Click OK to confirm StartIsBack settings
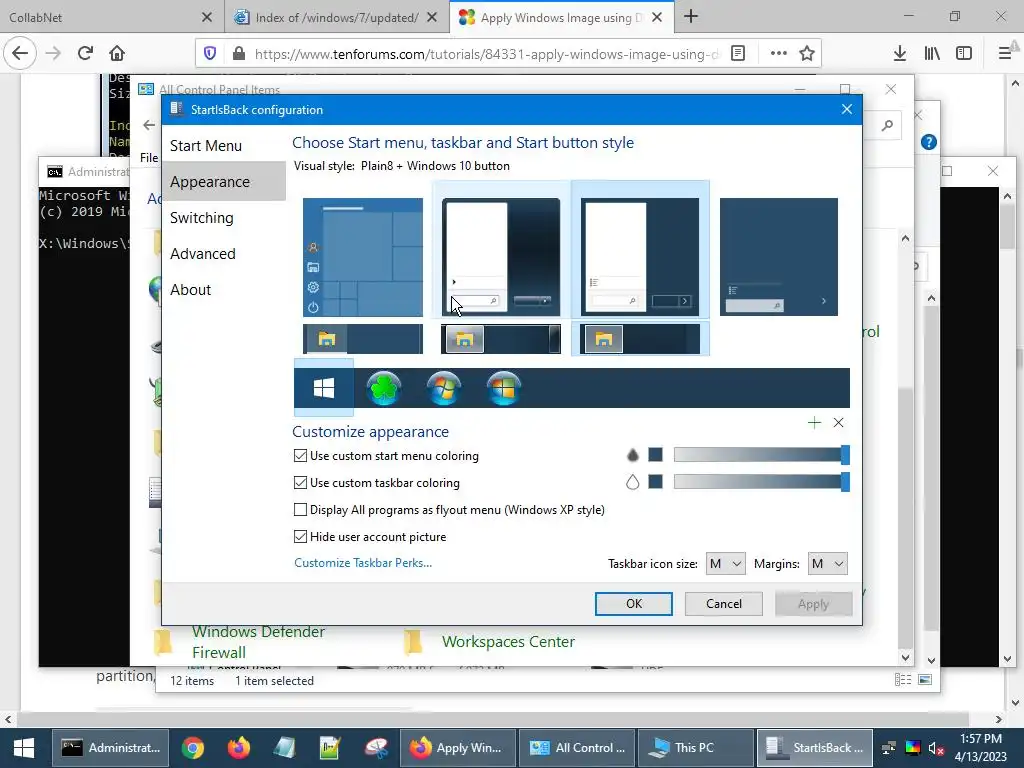Image resolution: width=1024 pixels, height=768 pixels. (633, 604)
